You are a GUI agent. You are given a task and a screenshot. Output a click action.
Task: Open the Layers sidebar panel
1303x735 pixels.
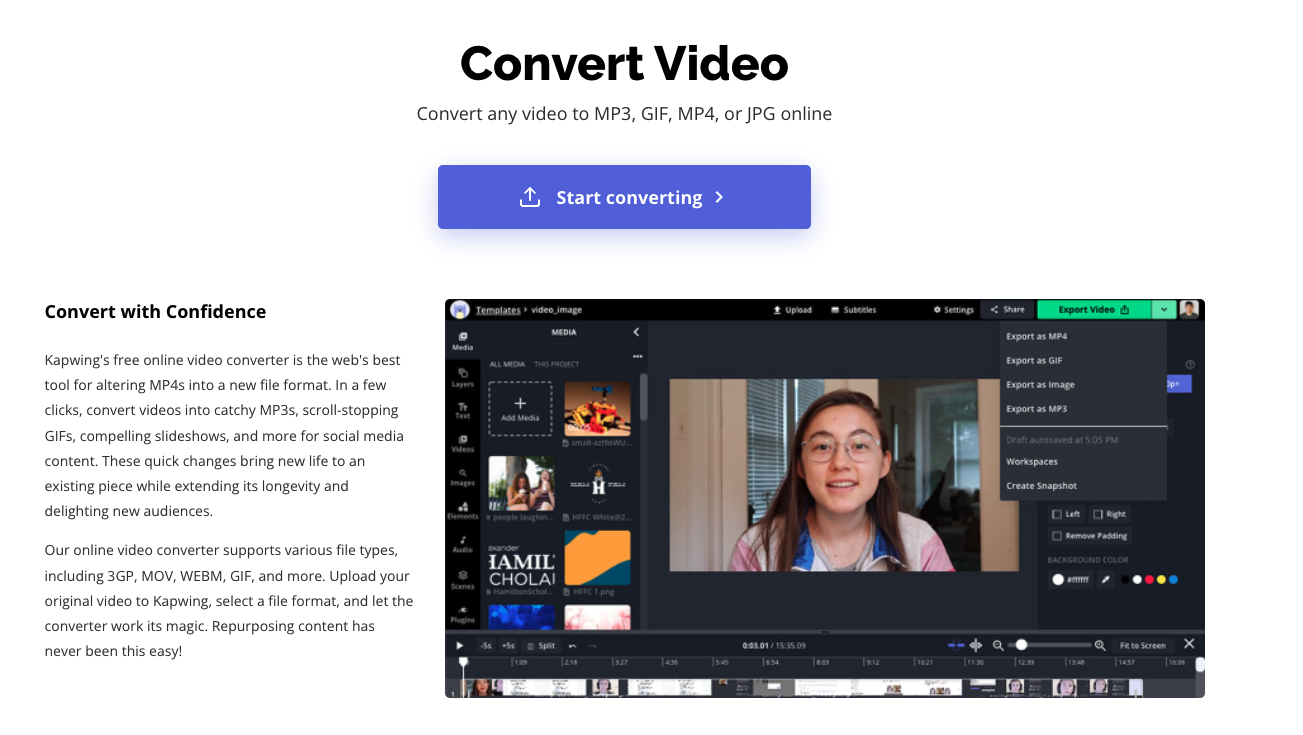[x=462, y=377]
